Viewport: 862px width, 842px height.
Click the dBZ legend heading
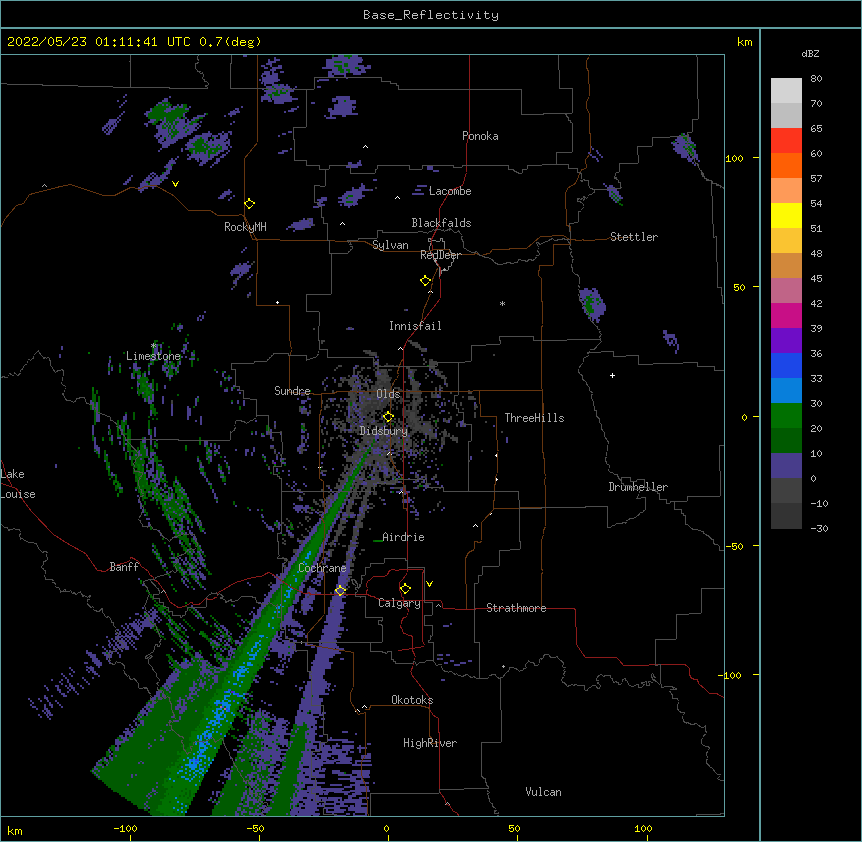tap(810, 53)
